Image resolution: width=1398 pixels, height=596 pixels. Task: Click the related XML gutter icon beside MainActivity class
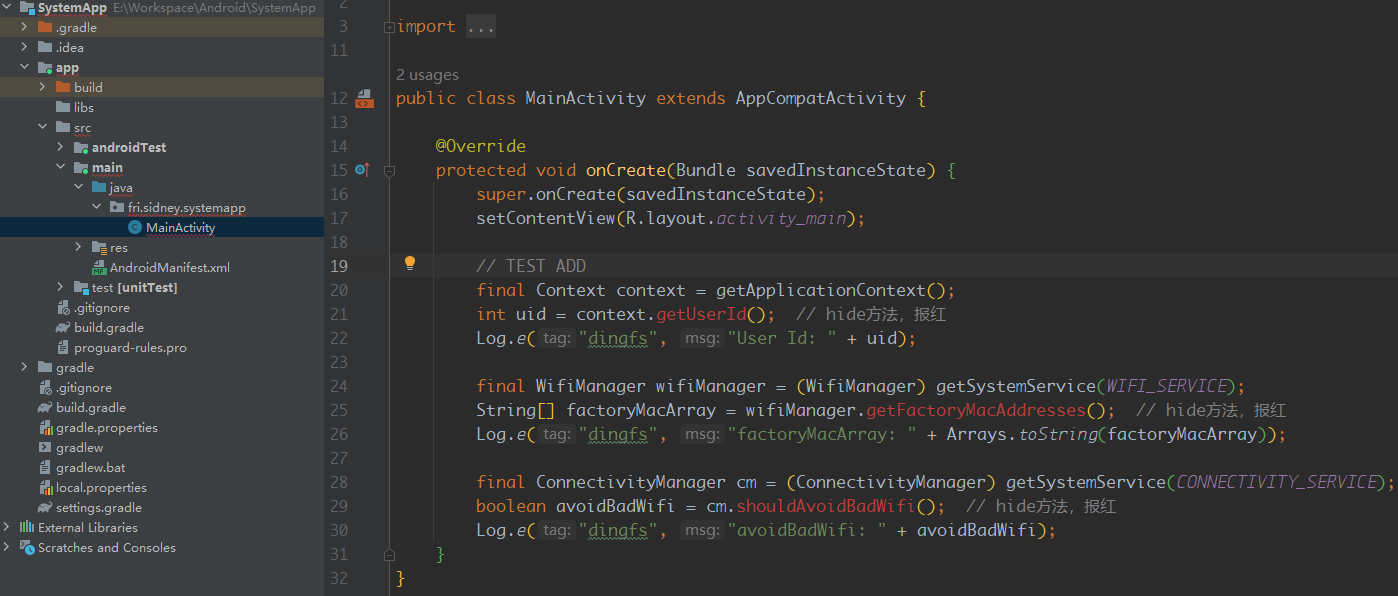(364, 98)
